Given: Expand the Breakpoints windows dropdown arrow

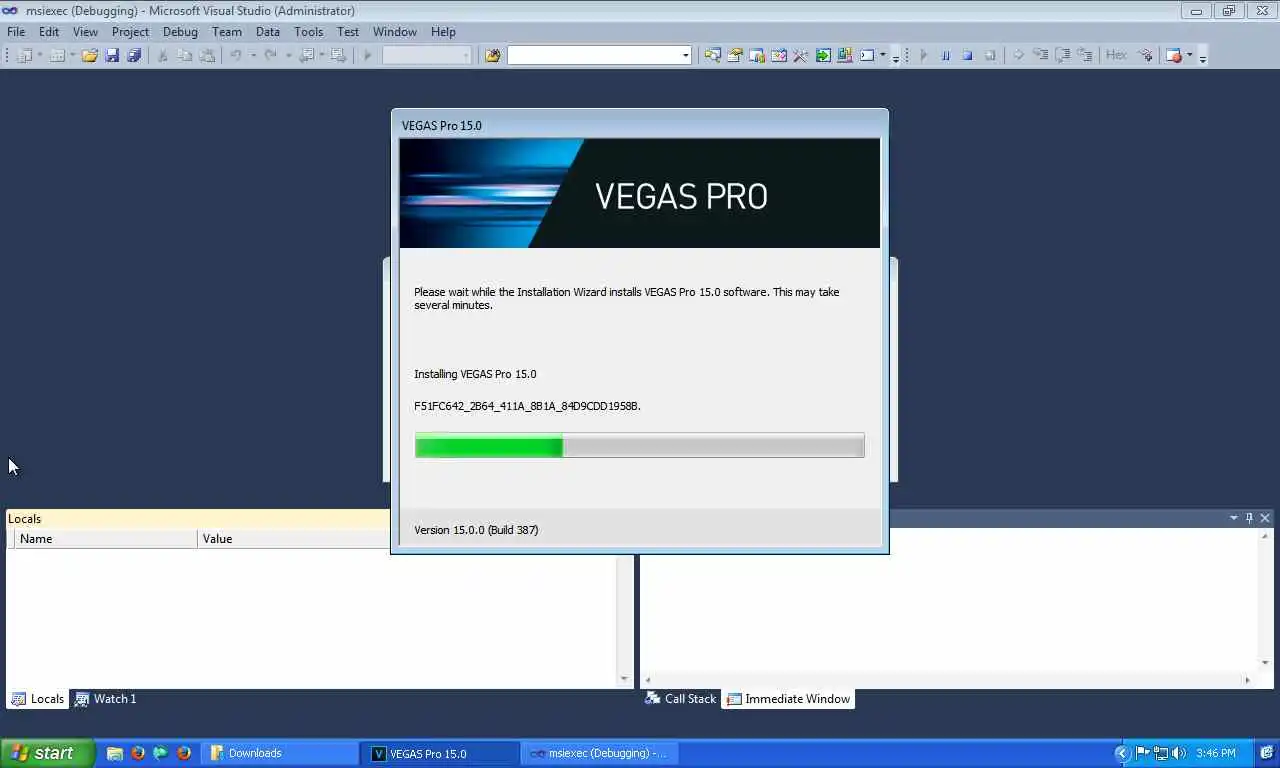Looking at the screenshot, I should point(1189,55).
